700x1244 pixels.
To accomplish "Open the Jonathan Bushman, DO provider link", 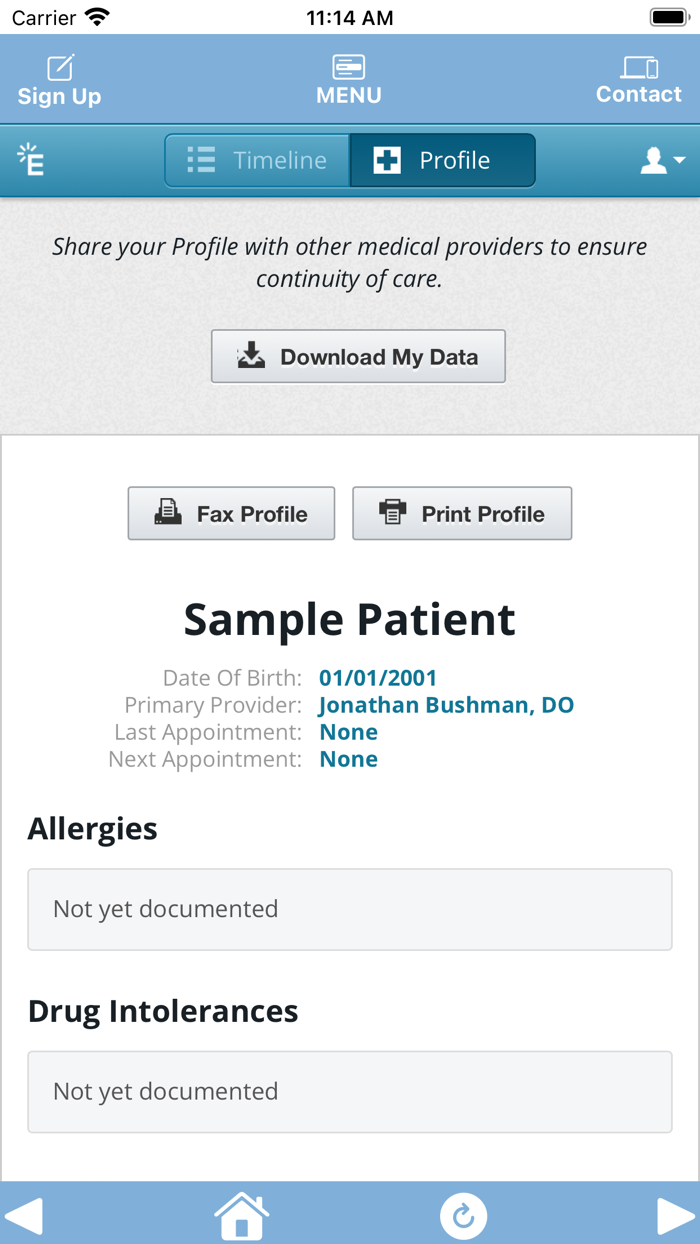I will pos(446,705).
